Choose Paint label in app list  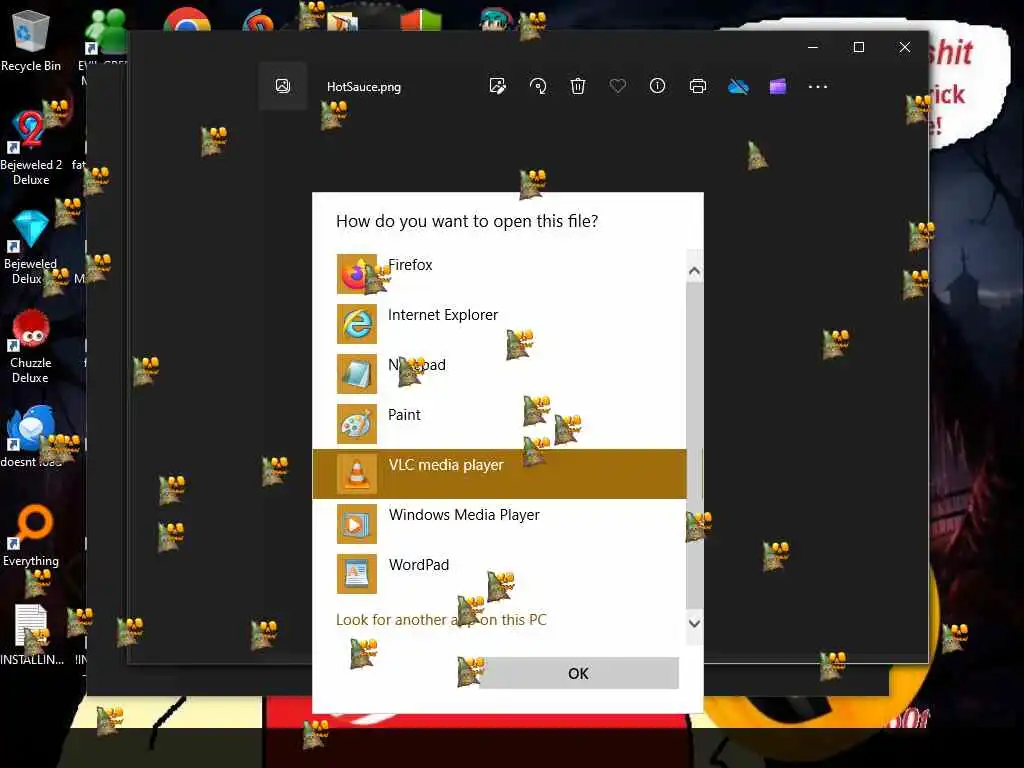[x=404, y=415]
